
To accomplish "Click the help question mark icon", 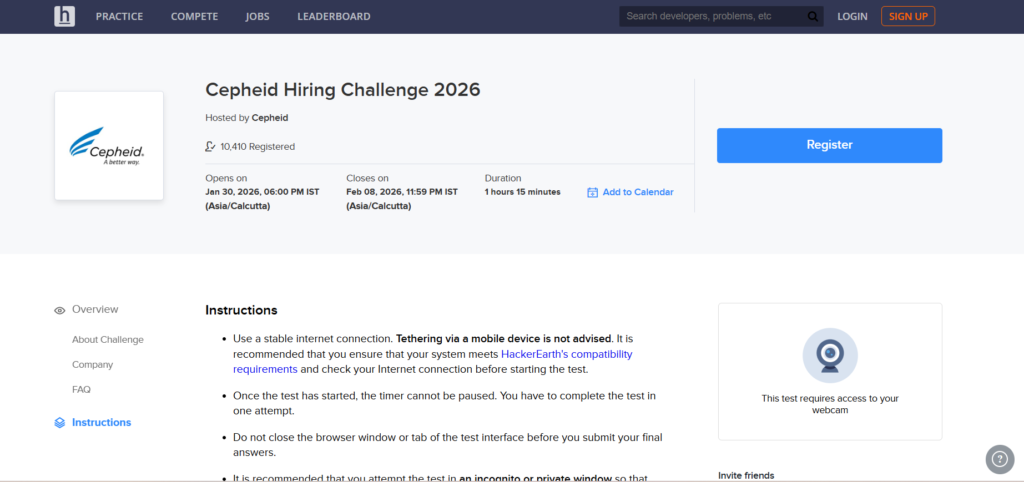I will pos(999,458).
